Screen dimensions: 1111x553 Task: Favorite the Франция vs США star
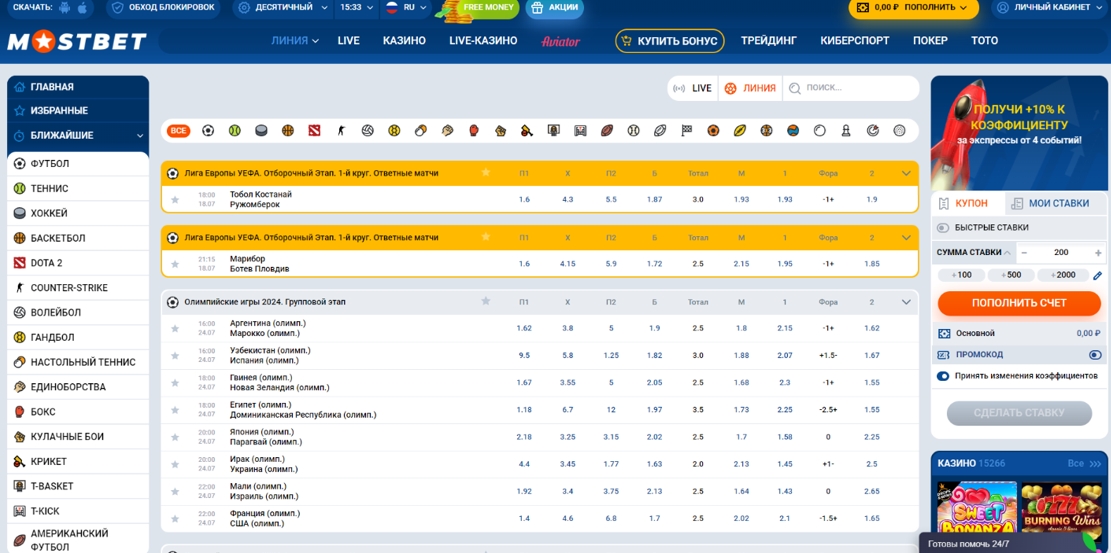(x=175, y=518)
